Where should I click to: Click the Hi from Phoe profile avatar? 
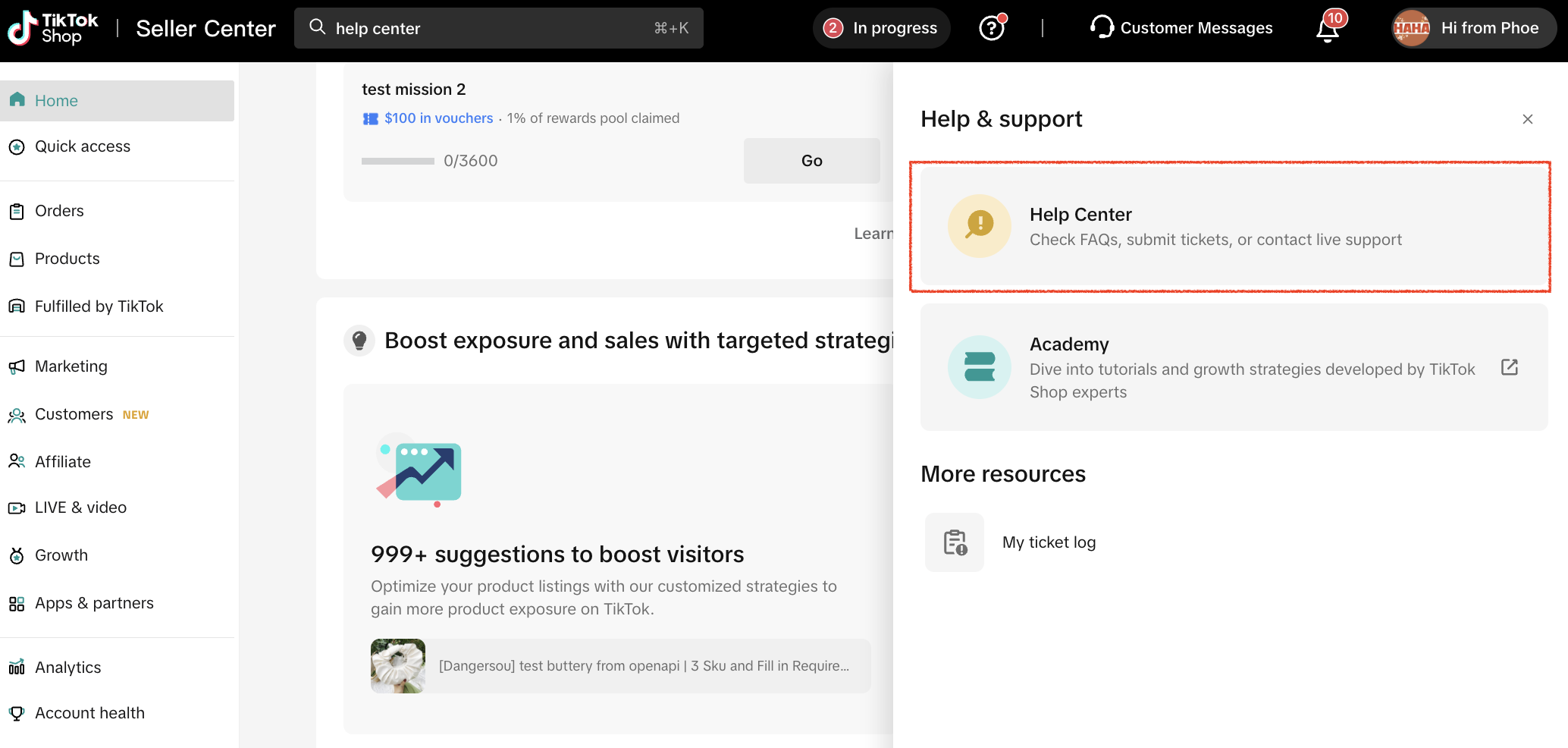click(1411, 29)
